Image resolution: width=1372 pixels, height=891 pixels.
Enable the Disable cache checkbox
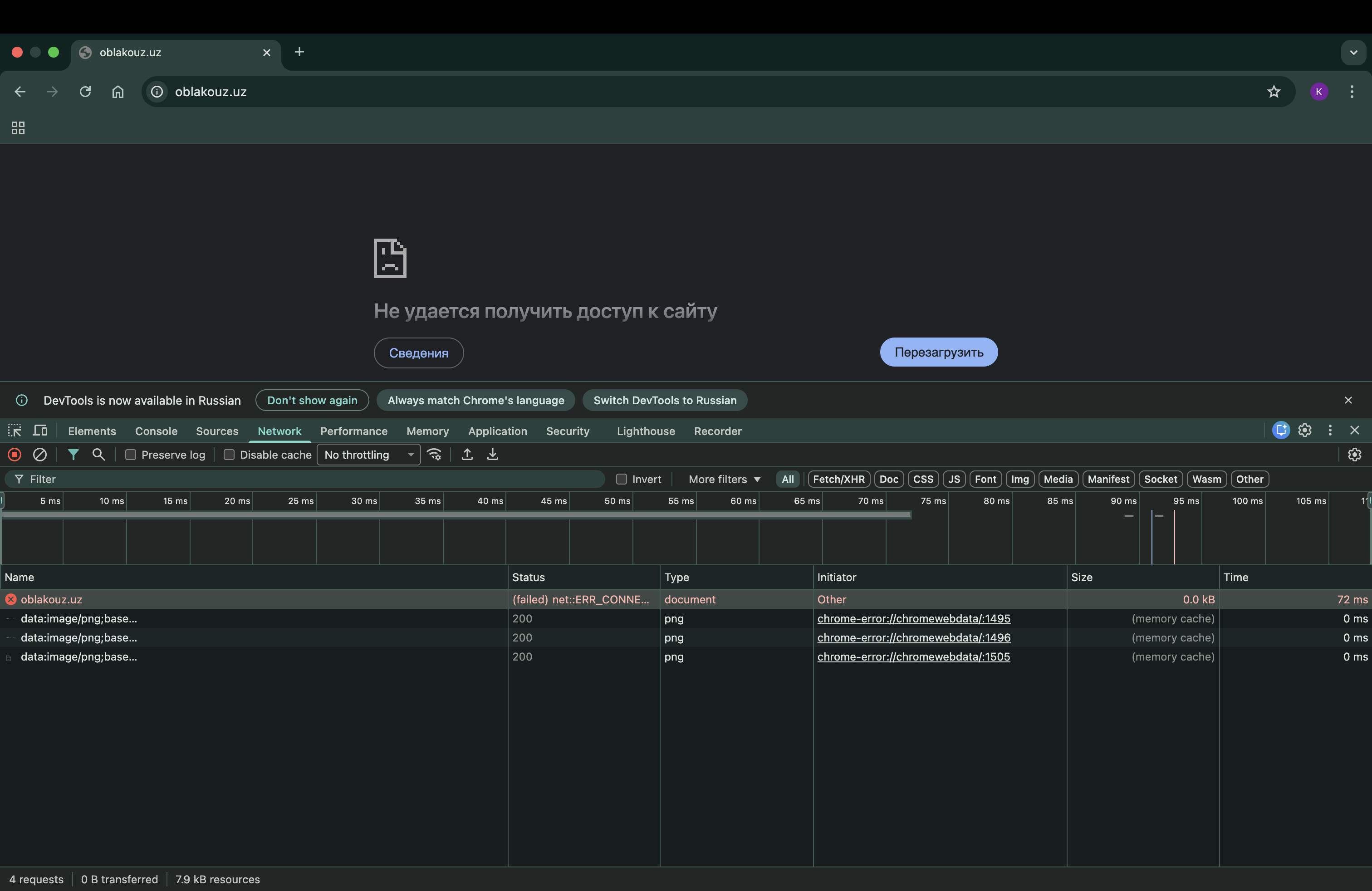point(229,455)
